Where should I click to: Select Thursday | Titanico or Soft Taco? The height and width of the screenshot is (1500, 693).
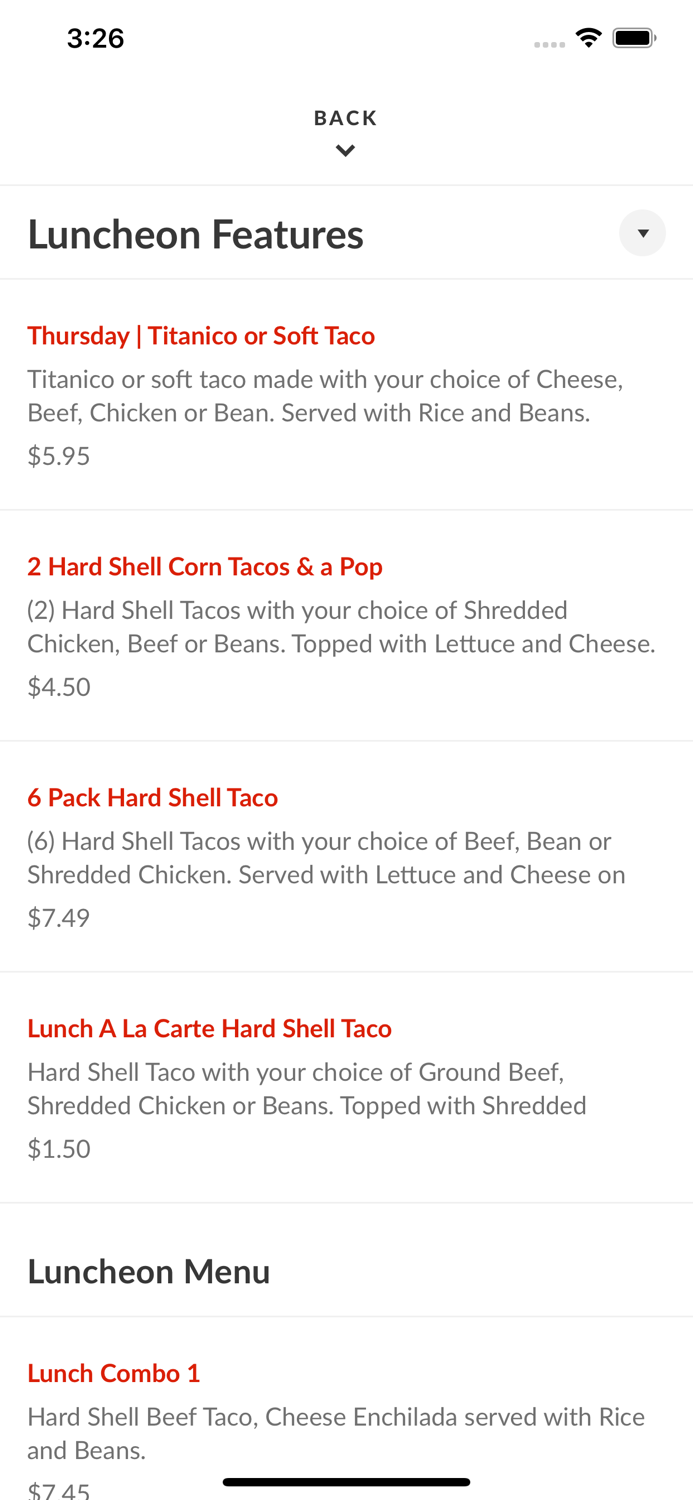tap(201, 335)
